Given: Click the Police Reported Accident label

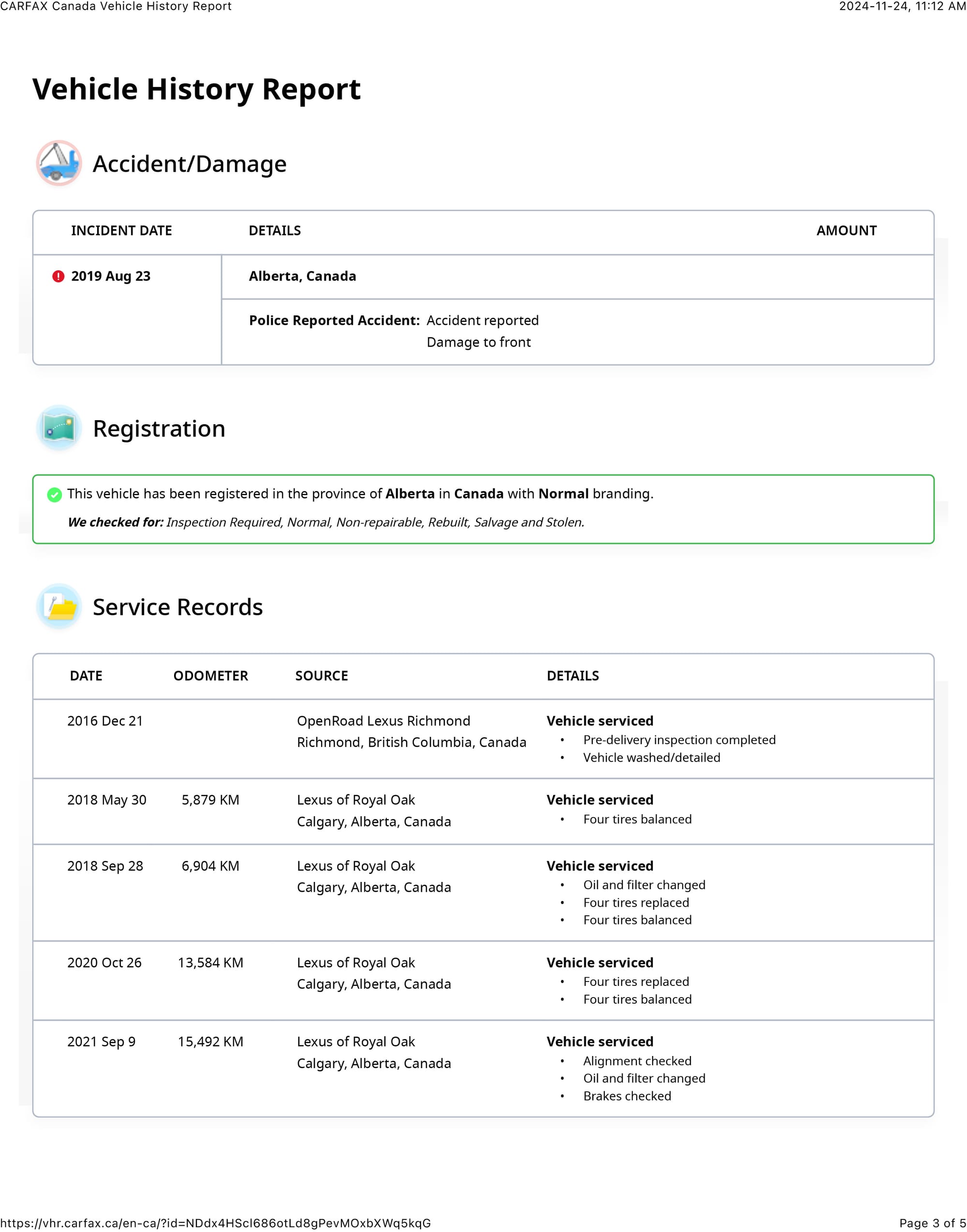Looking at the screenshot, I should click(x=334, y=321).
